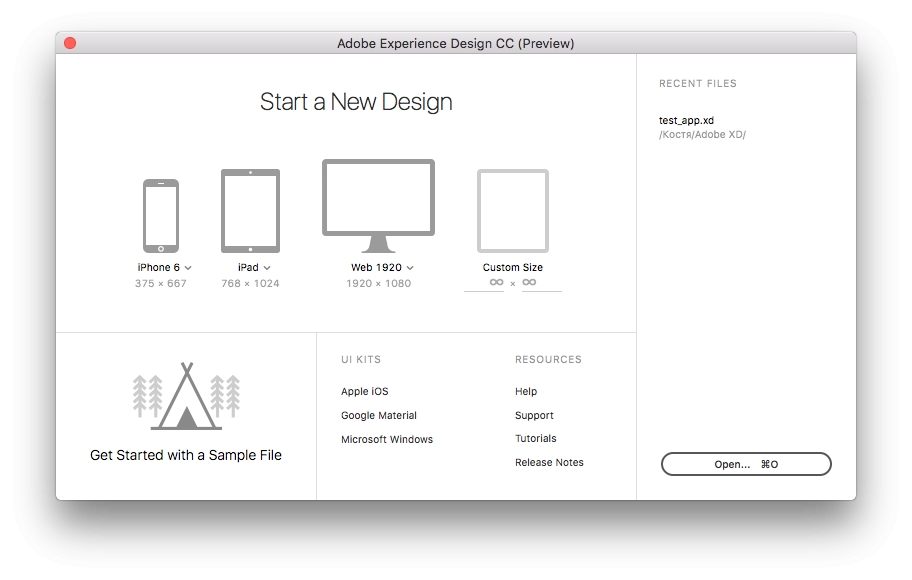This screenshot has width=912, height=580.
Task: Expand the Web 1920 size dropdown chevron
Action: (410, 268)
